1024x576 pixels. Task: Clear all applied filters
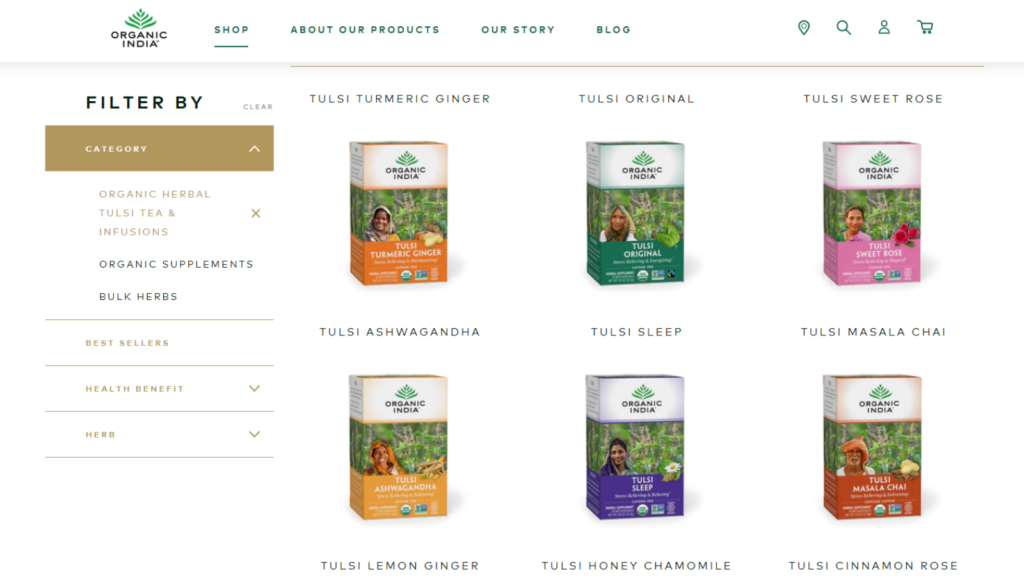[x=258, y=106]
